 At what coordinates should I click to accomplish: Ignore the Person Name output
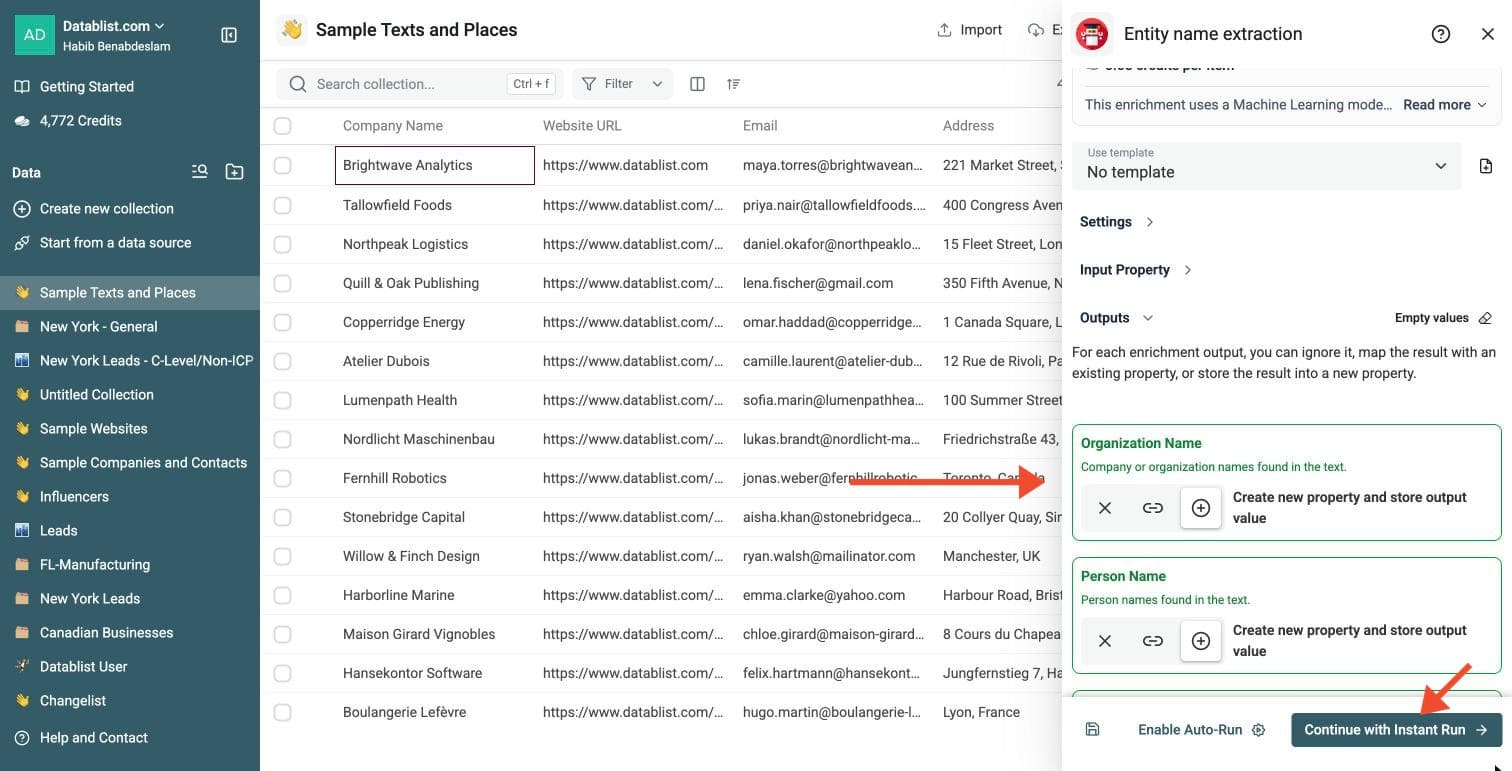click(x=1105, y=641)
